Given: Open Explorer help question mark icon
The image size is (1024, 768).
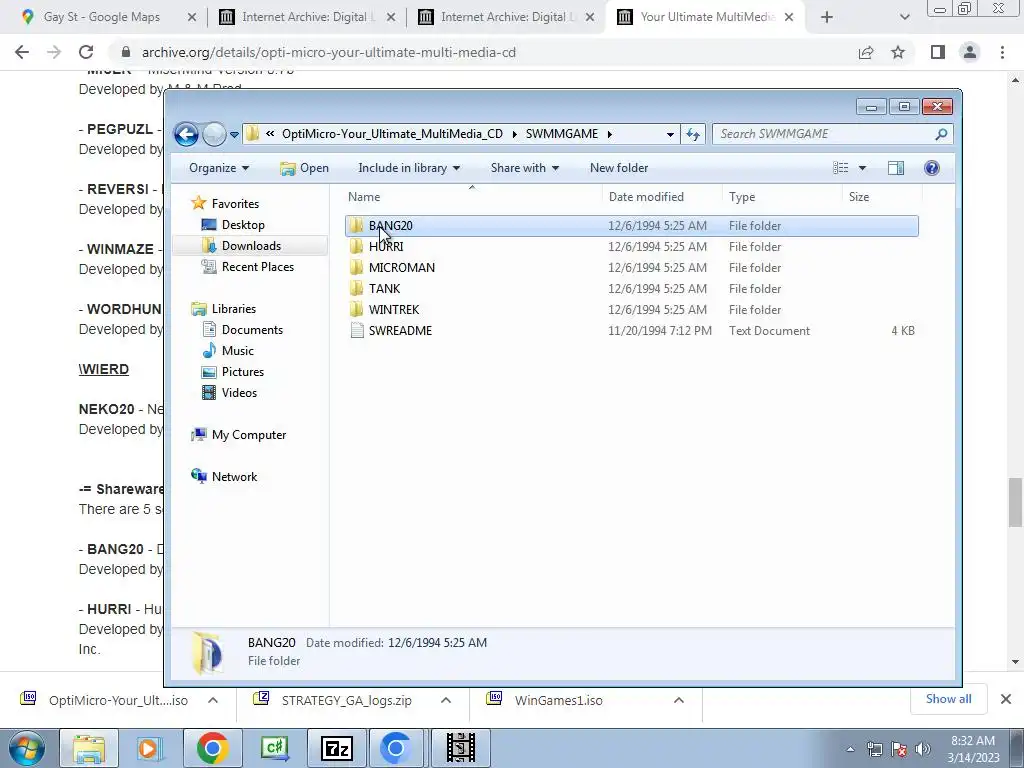Looking at the screenshot, I should (932, 168).
